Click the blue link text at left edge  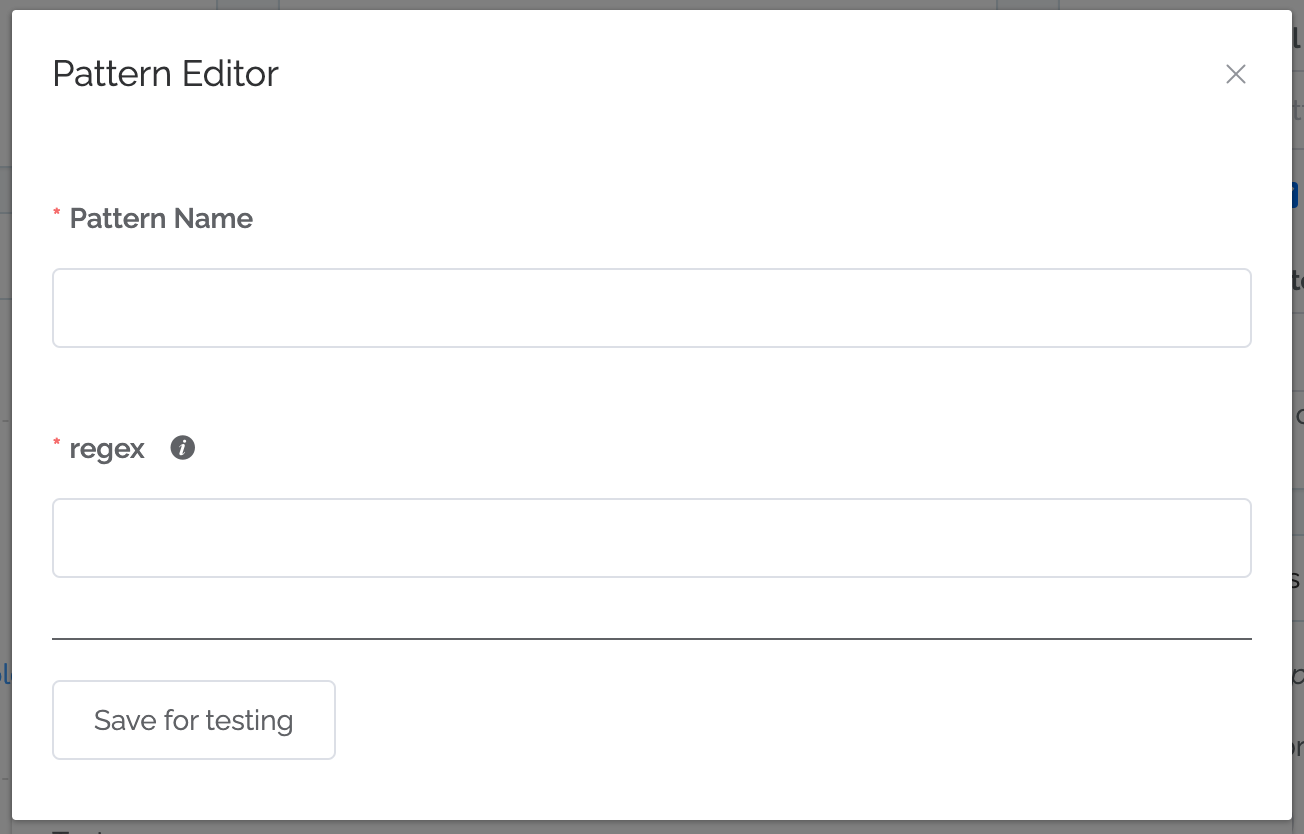click(5, 673)
